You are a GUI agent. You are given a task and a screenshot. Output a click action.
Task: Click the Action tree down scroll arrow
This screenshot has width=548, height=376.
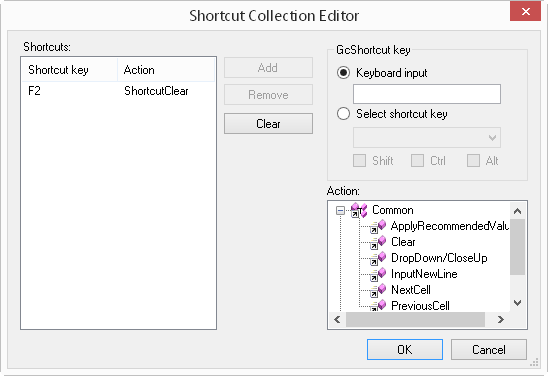click(x=518, y=303)
